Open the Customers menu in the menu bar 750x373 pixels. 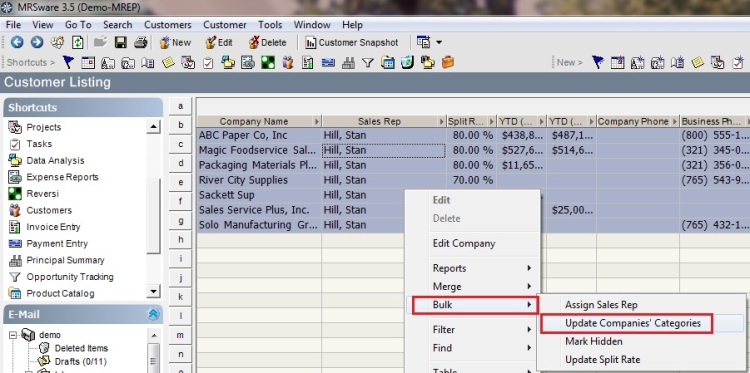(167, 25)
